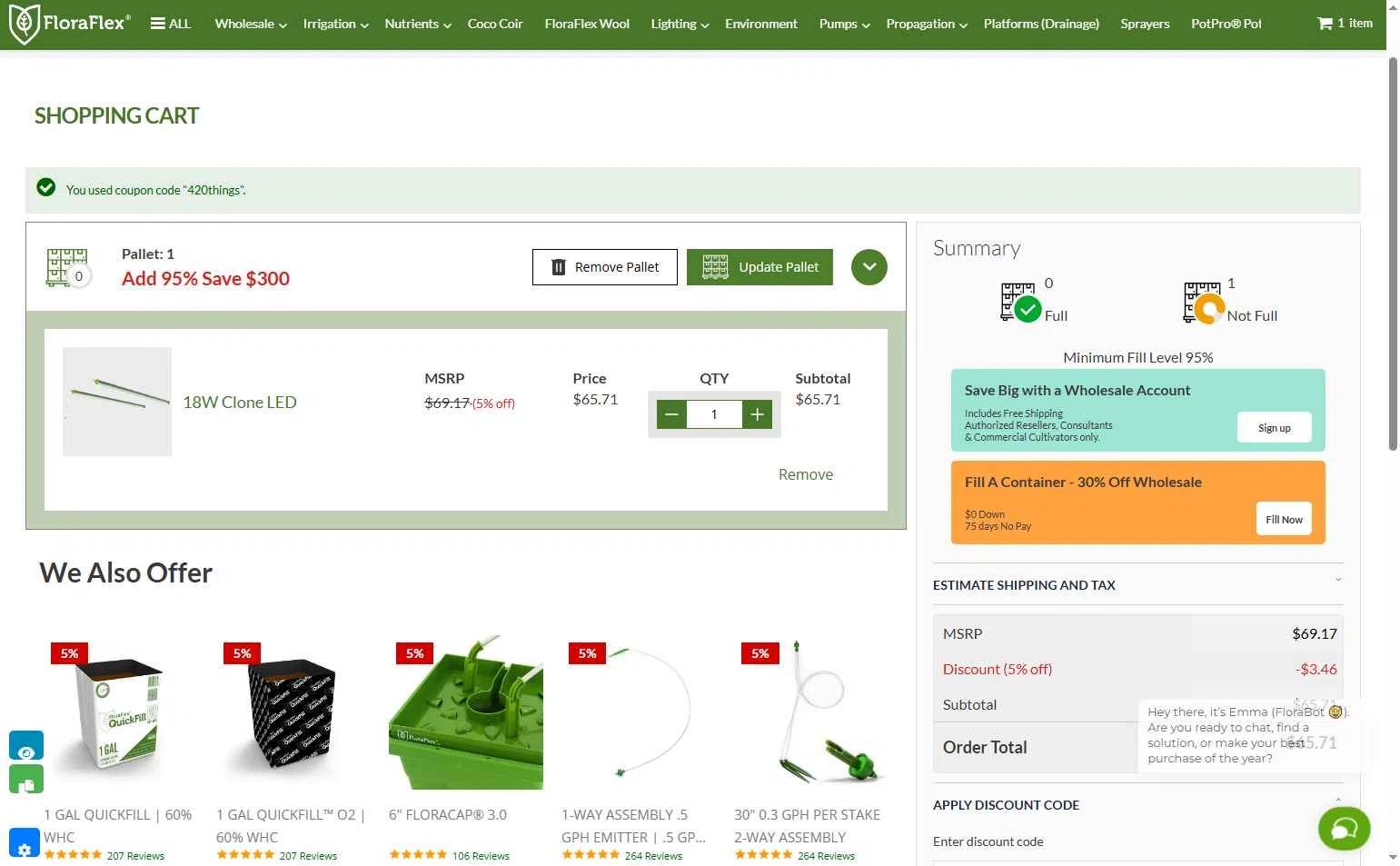1400x866 pixels.
Task: Go to Environment category
Action: click(761, 24)
